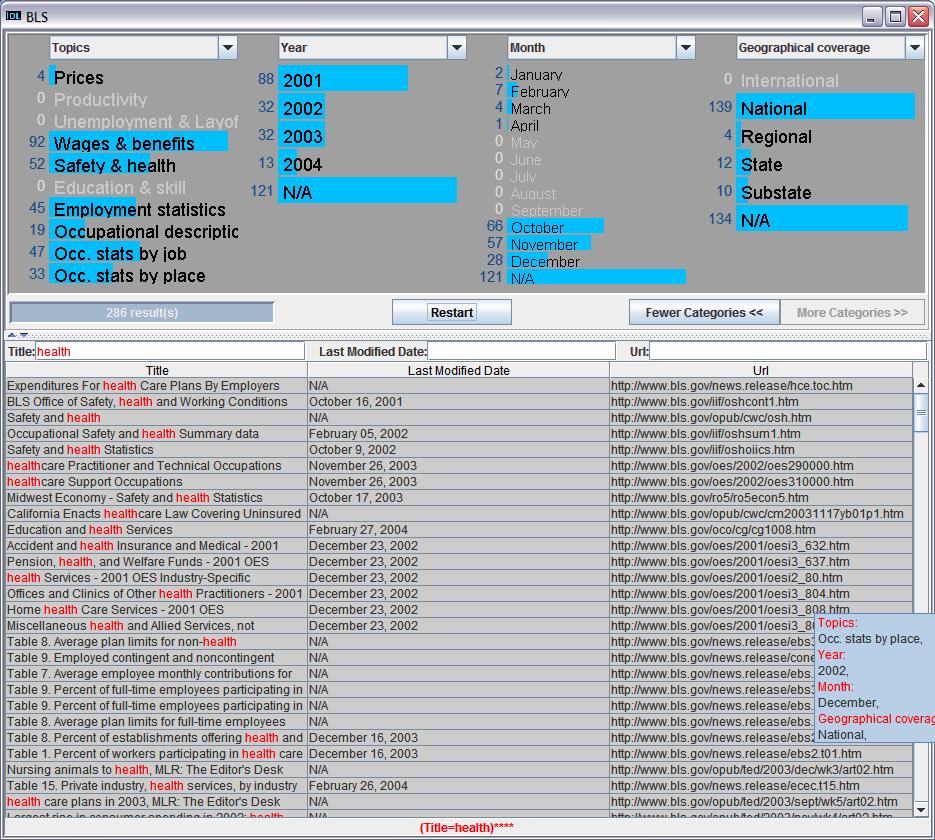
Task: Sort by Last Modified Date column header
Action: (x=458, y=371)
